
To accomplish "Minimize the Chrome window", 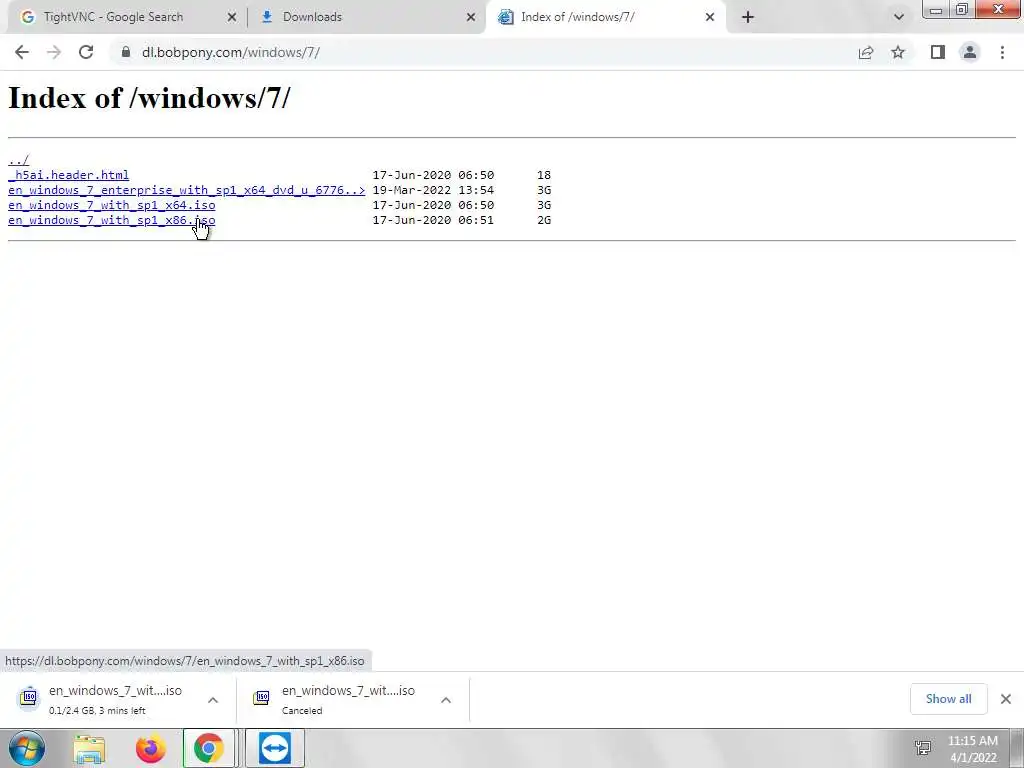I will tap(936, 9).
